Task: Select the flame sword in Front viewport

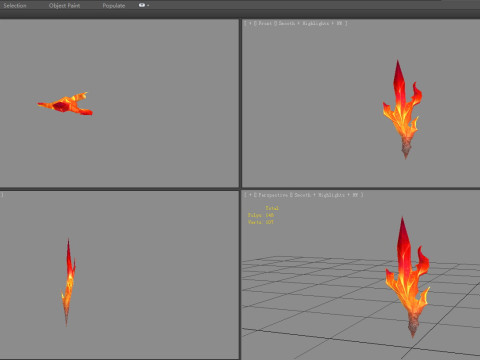Action: point(402,113)
